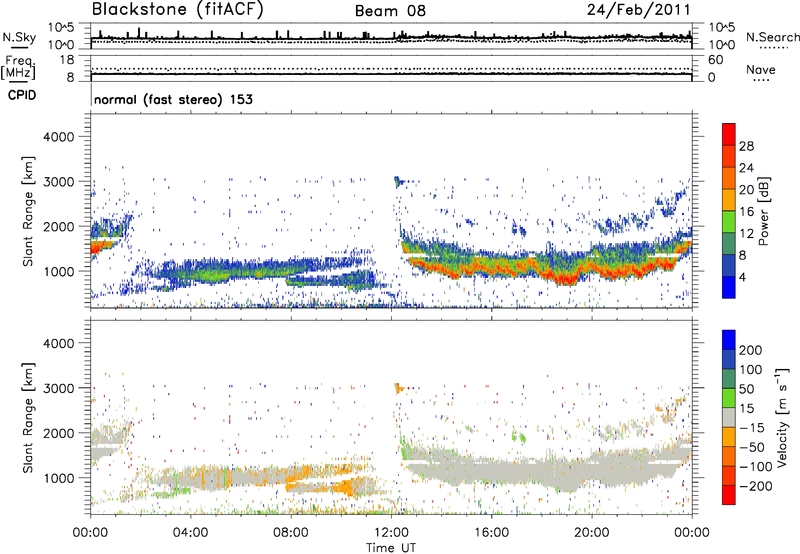The image size is (800, 554).
Task: Click the 'Beam 08' label
Action: click(390, 11)
